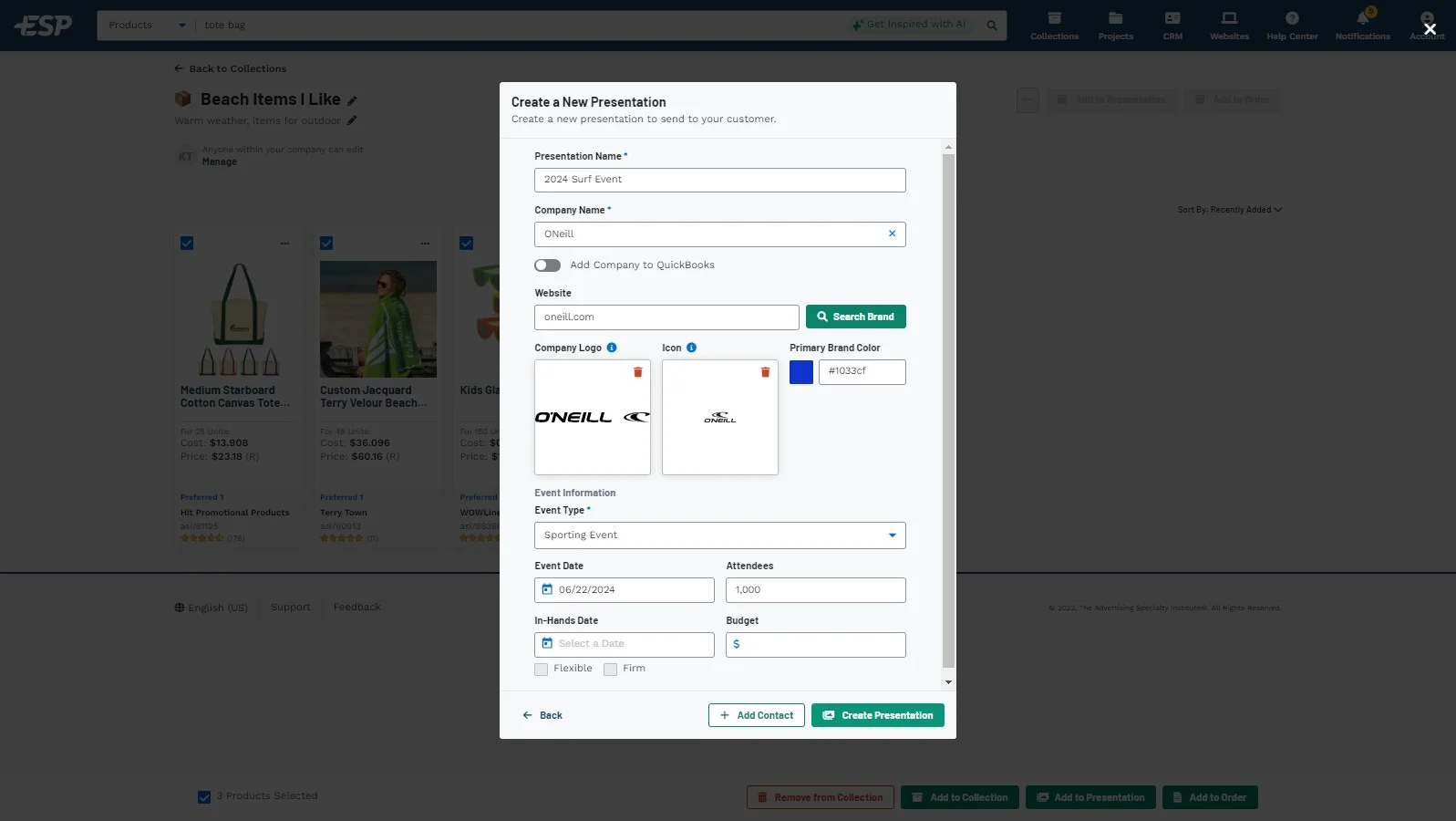Click the ESP logo in header
The height and width of the screenshot is (821, 1456).
pyautogui.click(x=43, y=26)
